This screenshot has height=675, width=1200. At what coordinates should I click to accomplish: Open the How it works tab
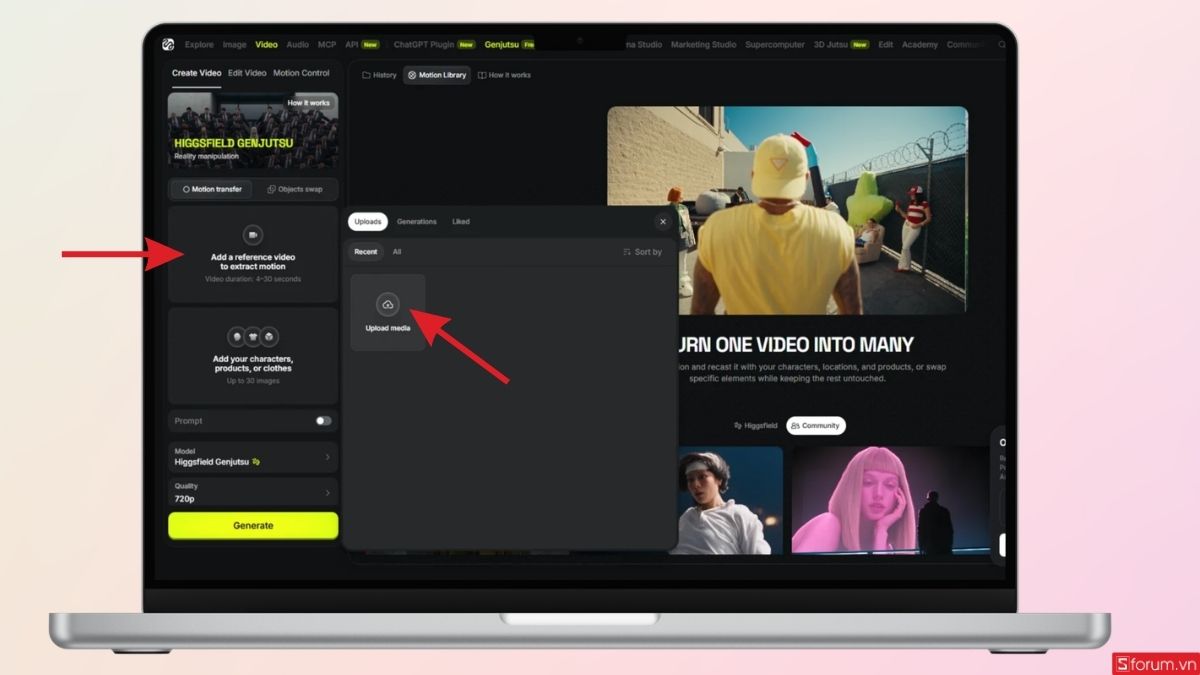[504, 75]
